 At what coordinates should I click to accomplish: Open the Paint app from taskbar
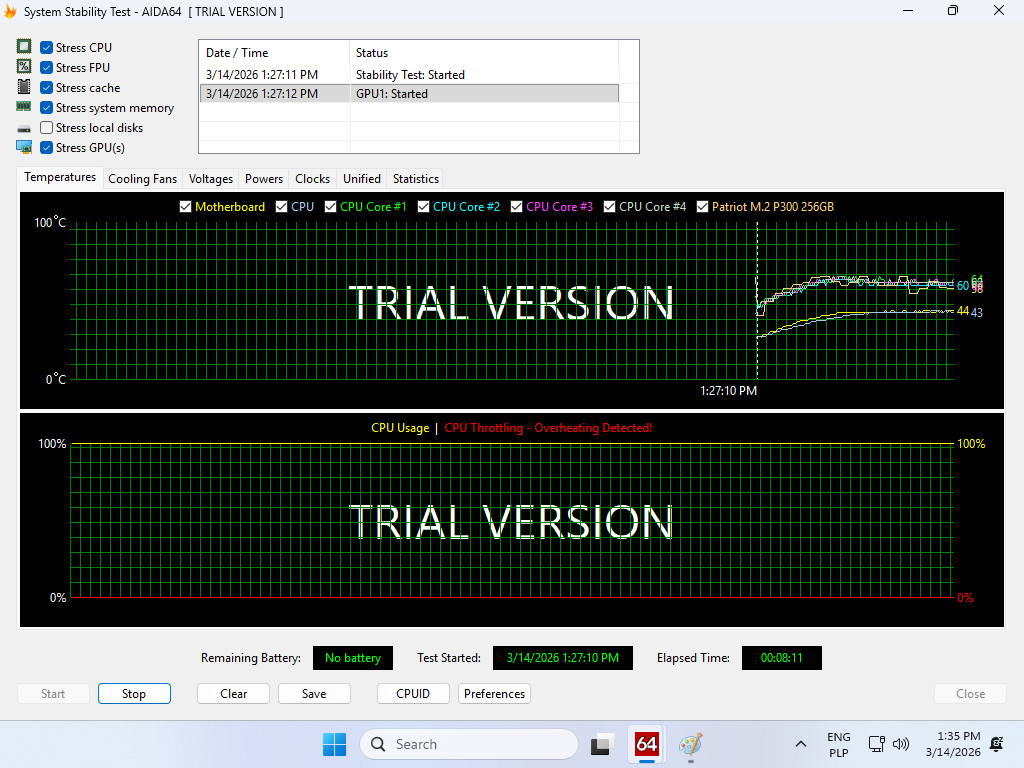[690, 744]
